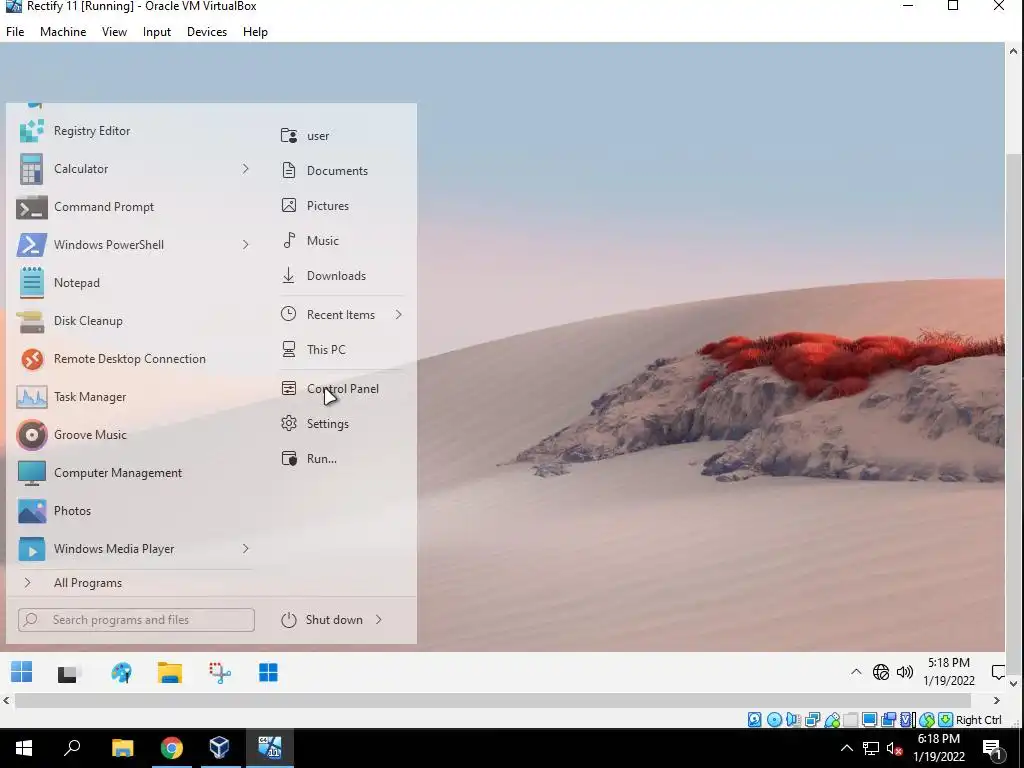Open VirtualBox File menu
The width and height of the screenshot is (1024, 768).
[15, 31]
